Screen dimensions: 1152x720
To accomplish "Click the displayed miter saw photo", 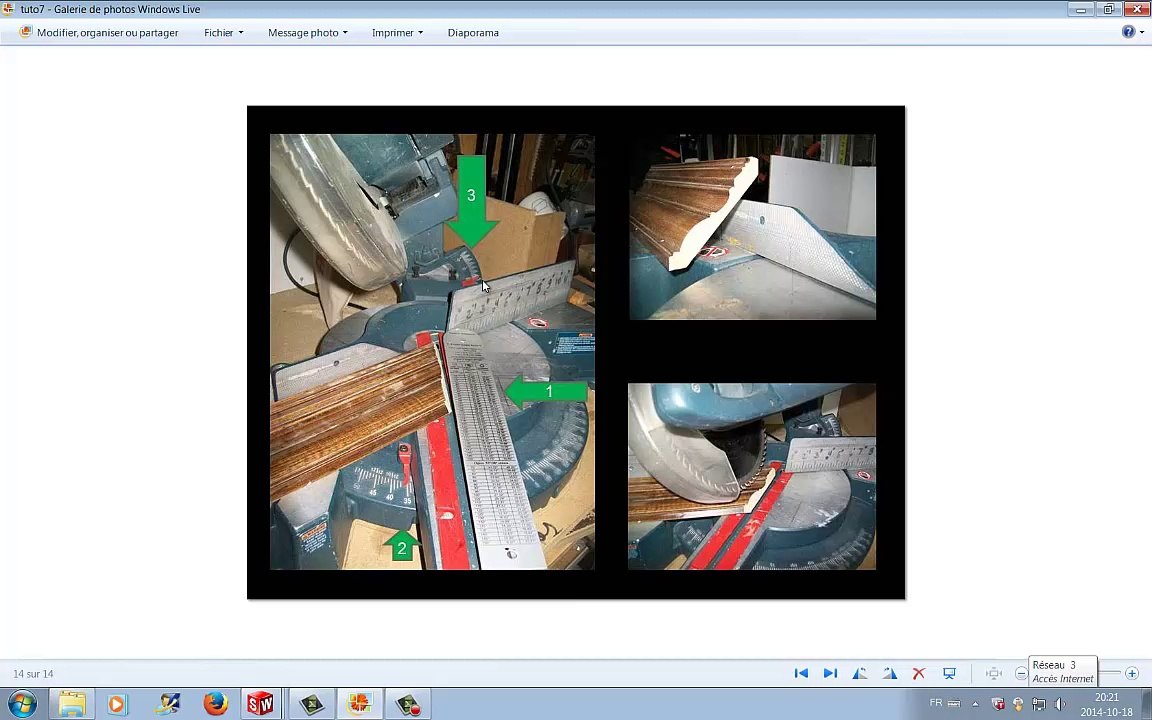I will click(576, 352).
